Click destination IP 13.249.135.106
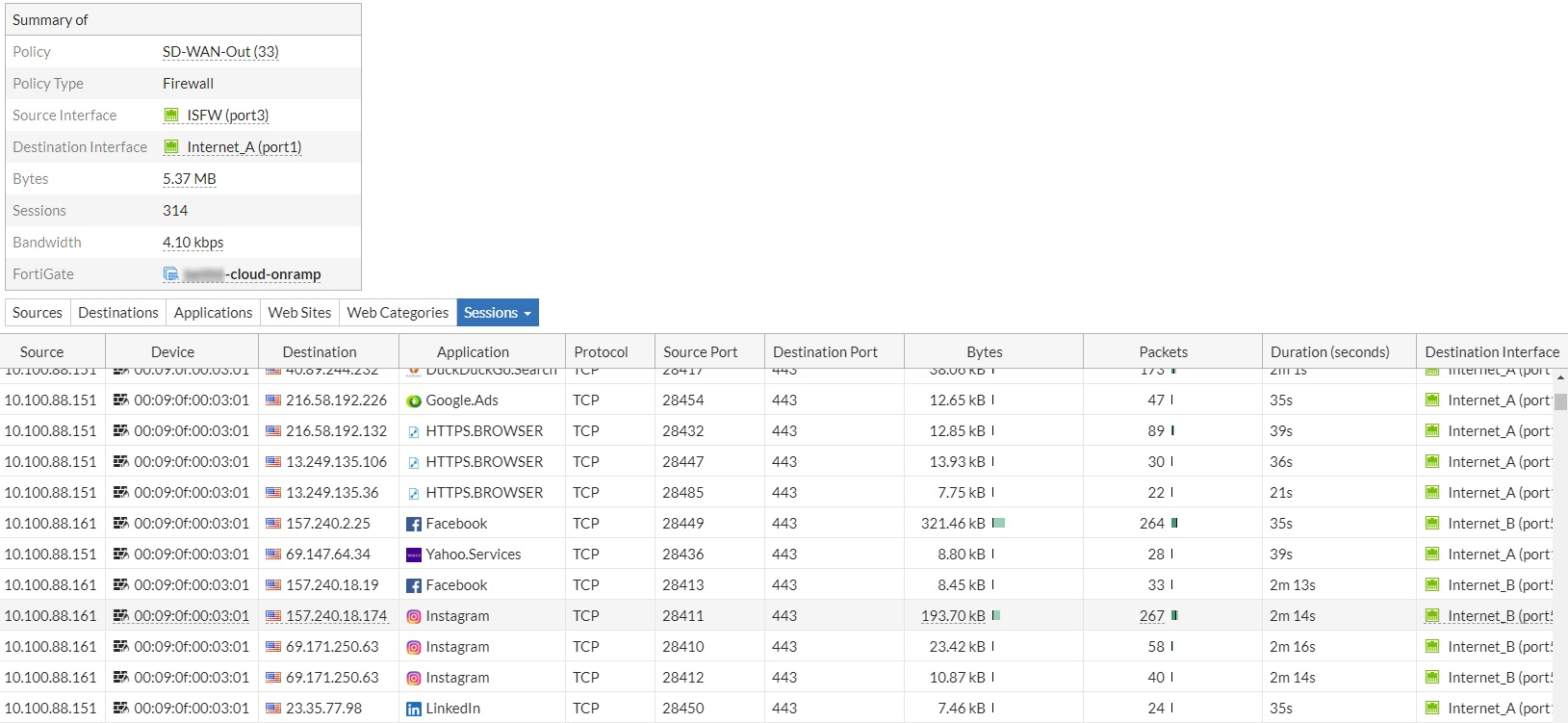This screenshot has width=1568, height=723. 336,462
